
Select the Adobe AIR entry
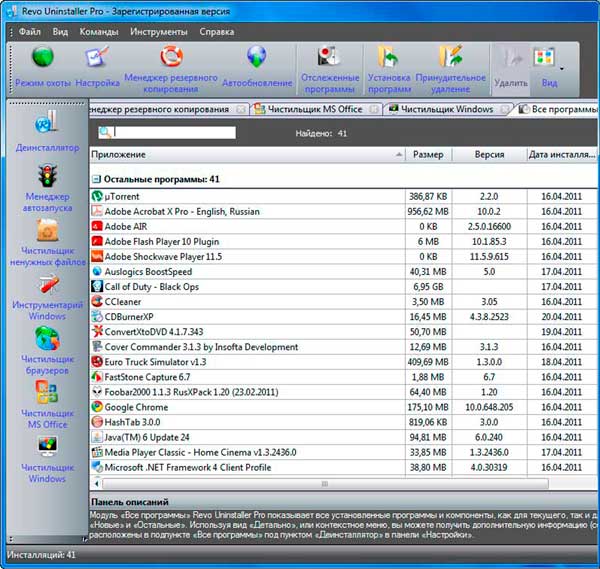click(x=344, y=227)
